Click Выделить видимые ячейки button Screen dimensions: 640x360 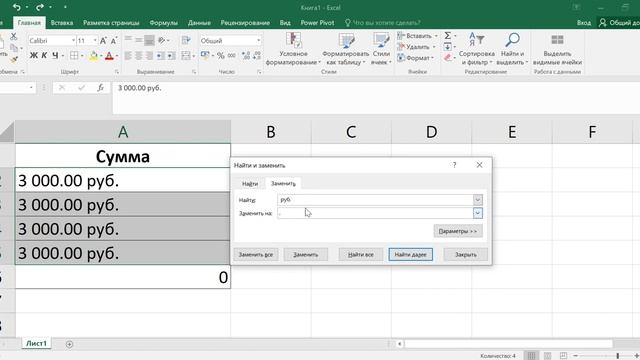point(557,49)
